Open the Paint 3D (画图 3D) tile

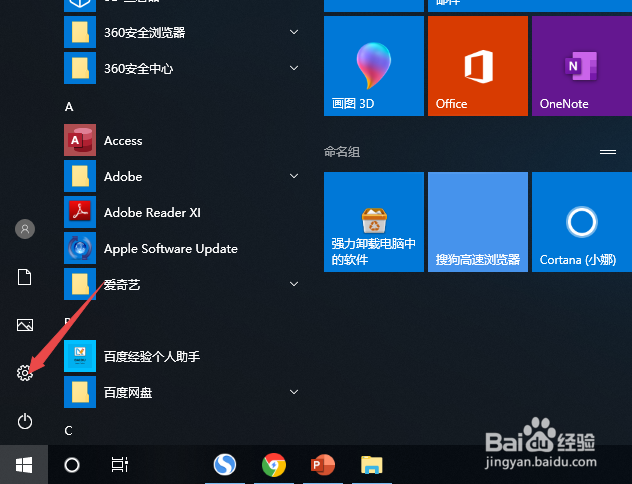coord(374,66)
